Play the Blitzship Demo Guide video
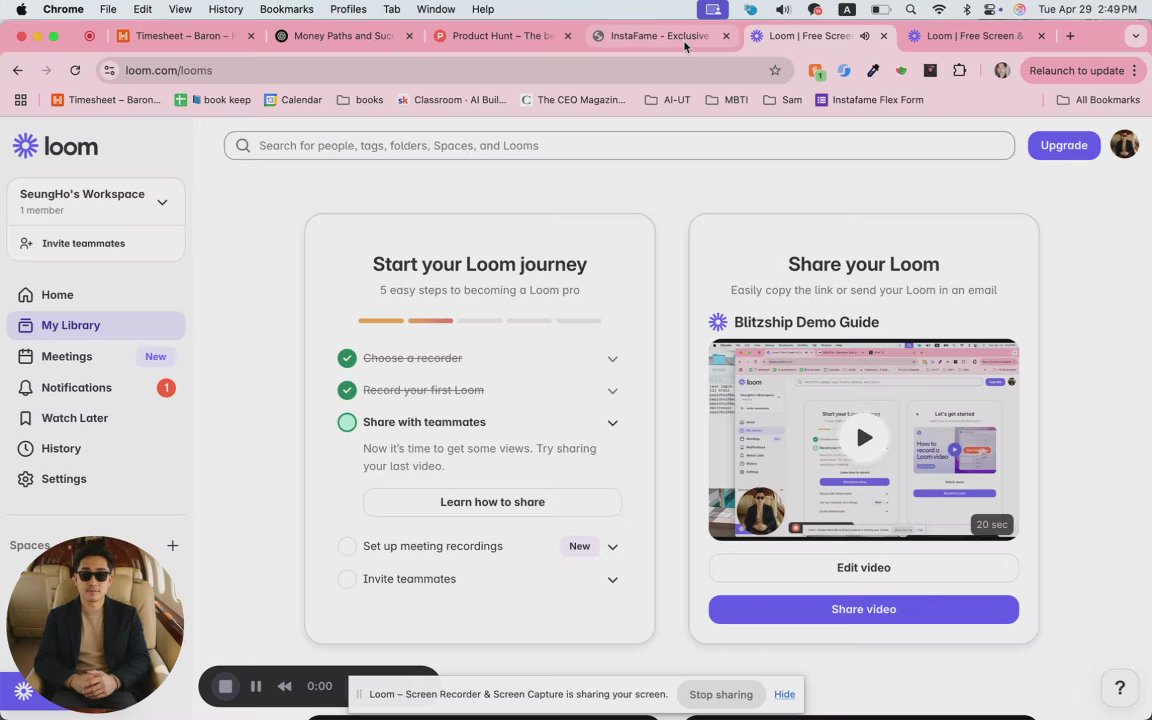 point(864,438)
